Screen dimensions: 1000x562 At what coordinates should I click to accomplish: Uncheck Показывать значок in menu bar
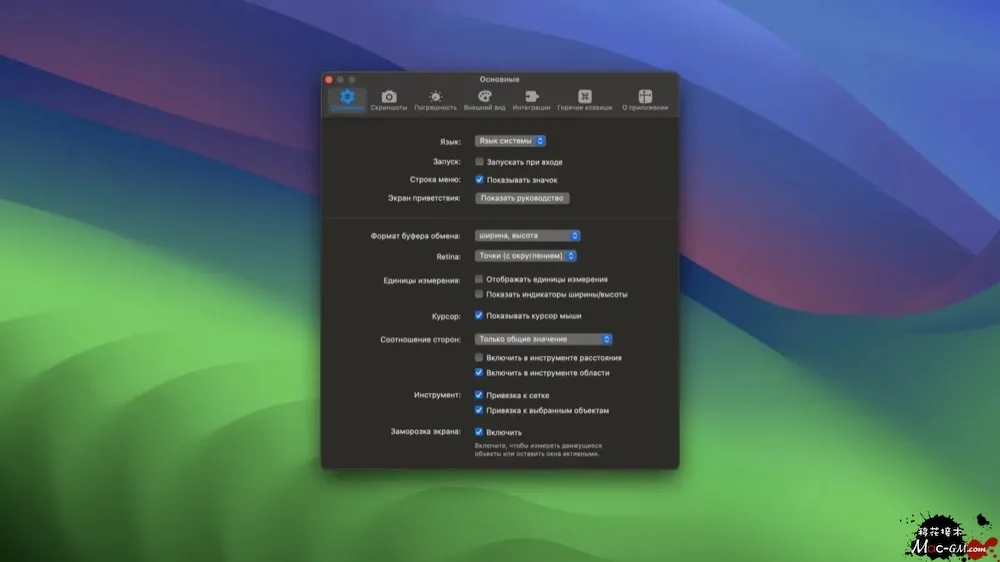point(479,179)
